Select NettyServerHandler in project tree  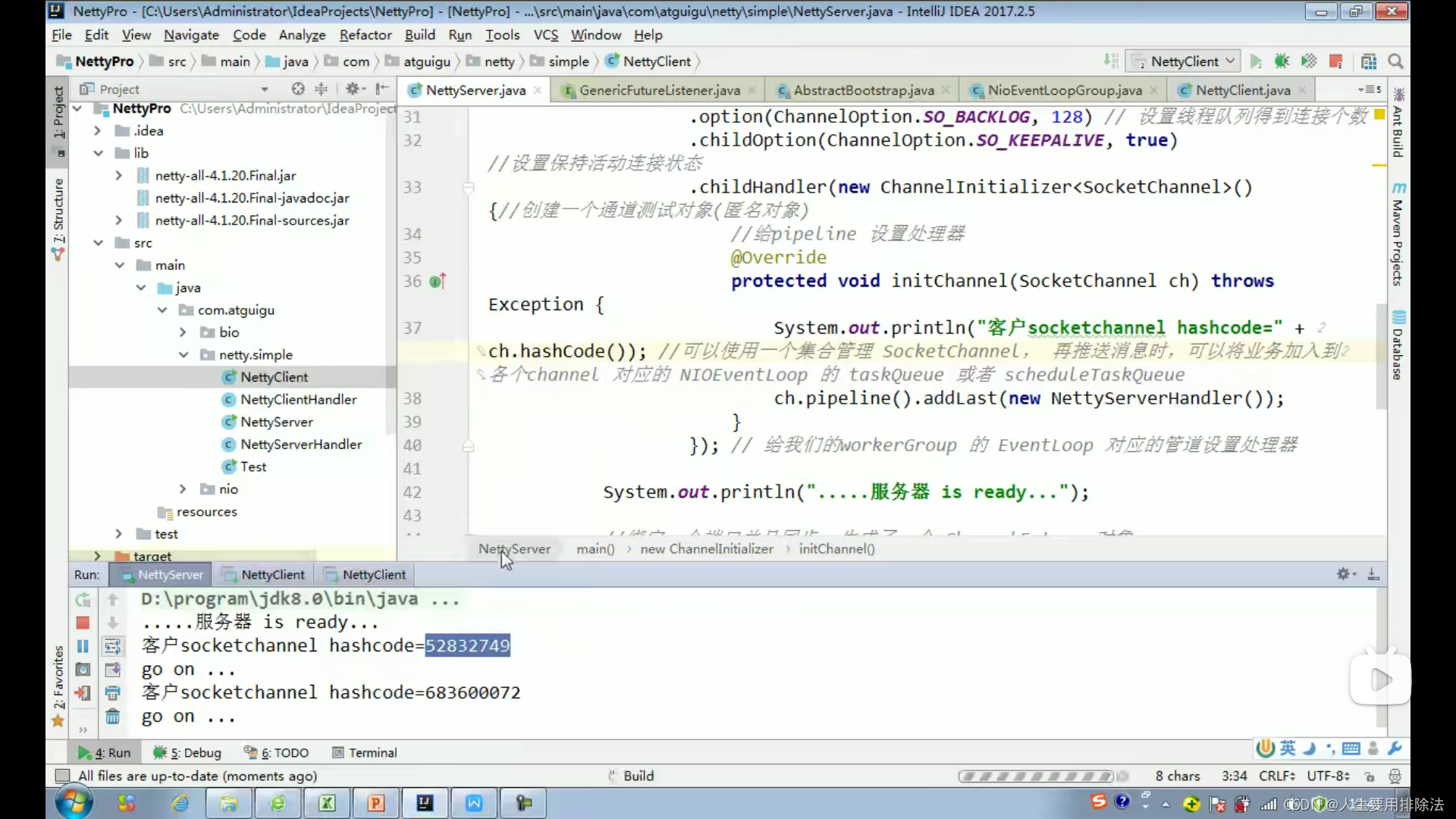pyautogui.click(x=301, y=444)
